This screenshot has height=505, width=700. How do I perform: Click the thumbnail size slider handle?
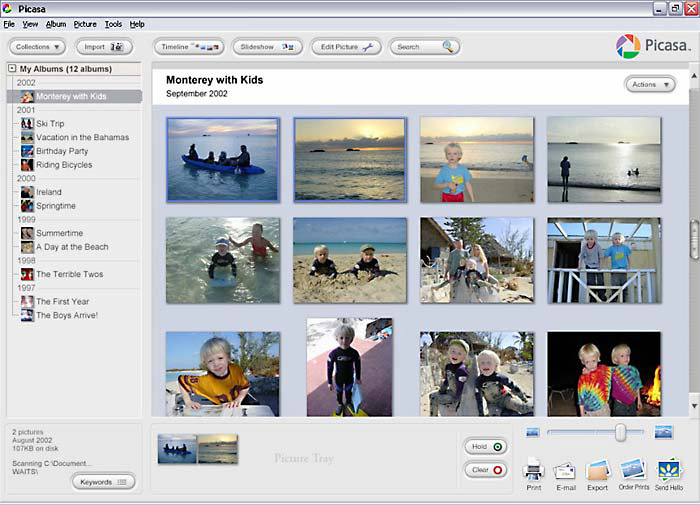tap(620, 432)
